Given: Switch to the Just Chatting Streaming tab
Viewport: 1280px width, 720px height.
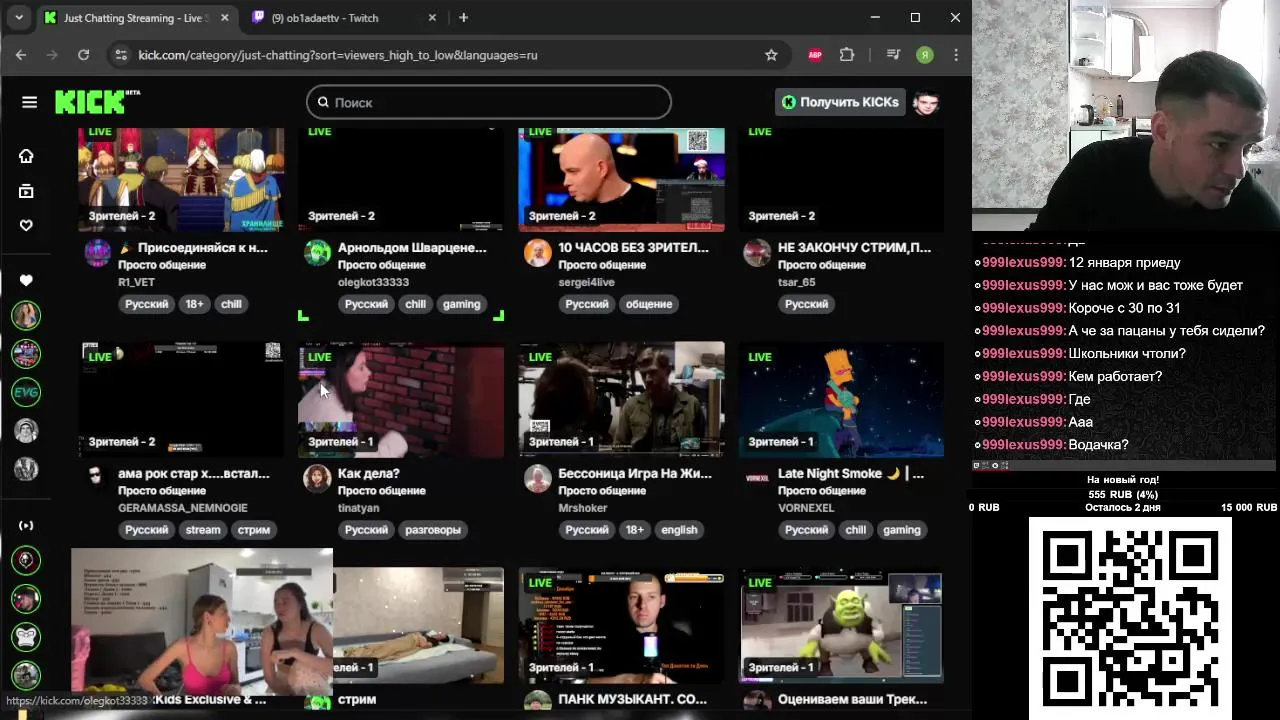Looking at the screenshot, I should point(137,18).
